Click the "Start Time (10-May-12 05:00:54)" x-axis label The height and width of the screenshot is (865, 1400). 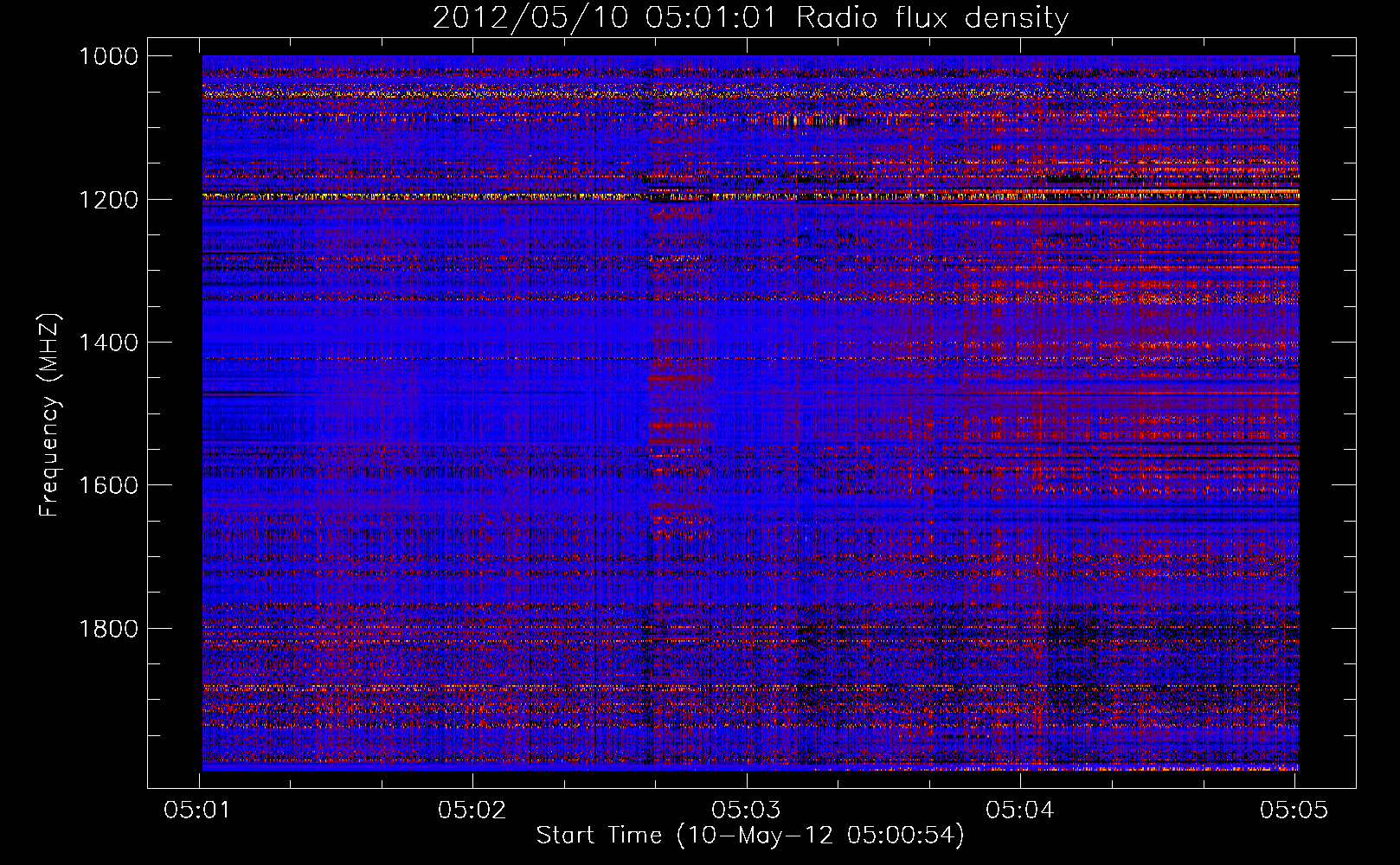tap(749, 836)
